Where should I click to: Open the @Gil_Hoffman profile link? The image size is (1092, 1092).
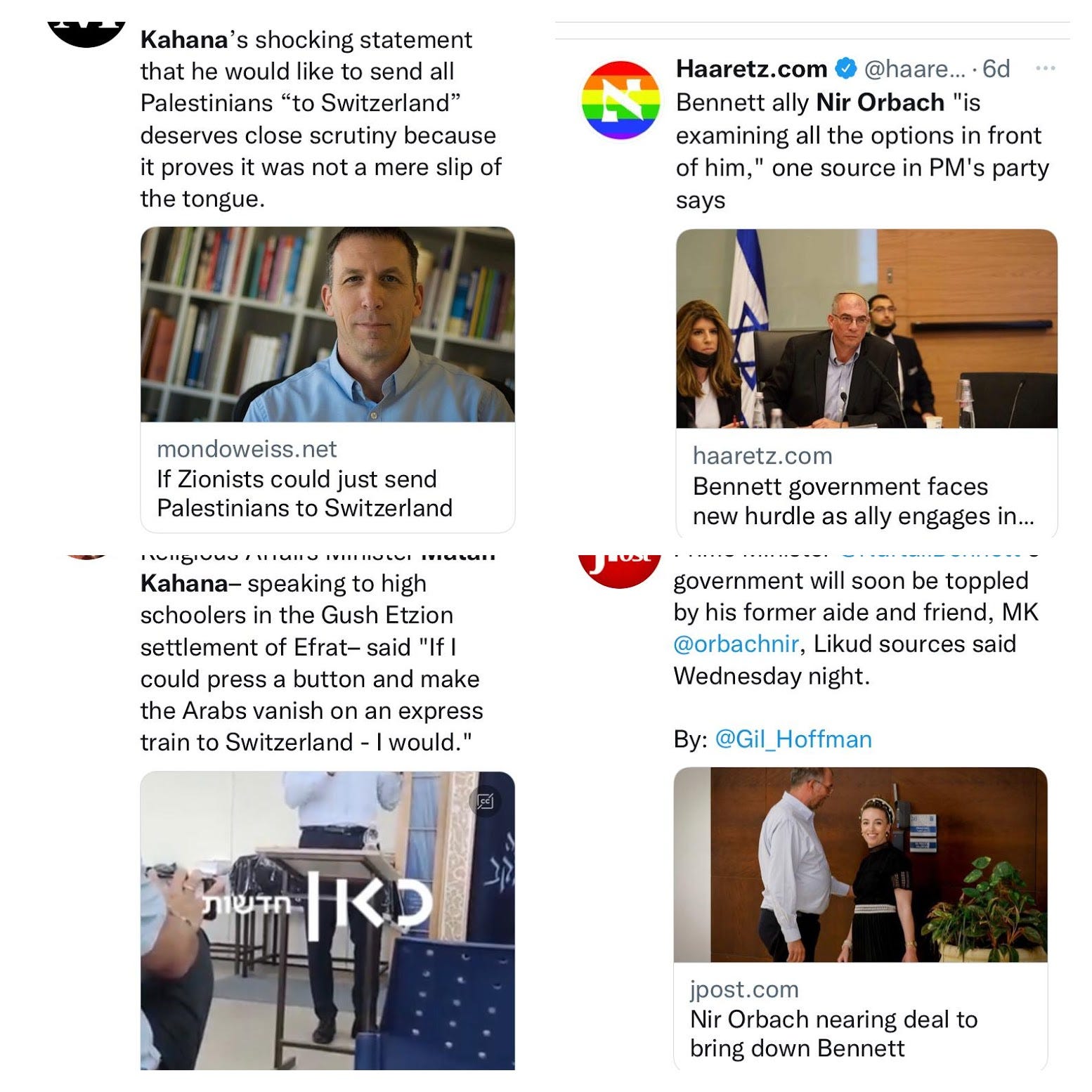[x=793, y=739]
